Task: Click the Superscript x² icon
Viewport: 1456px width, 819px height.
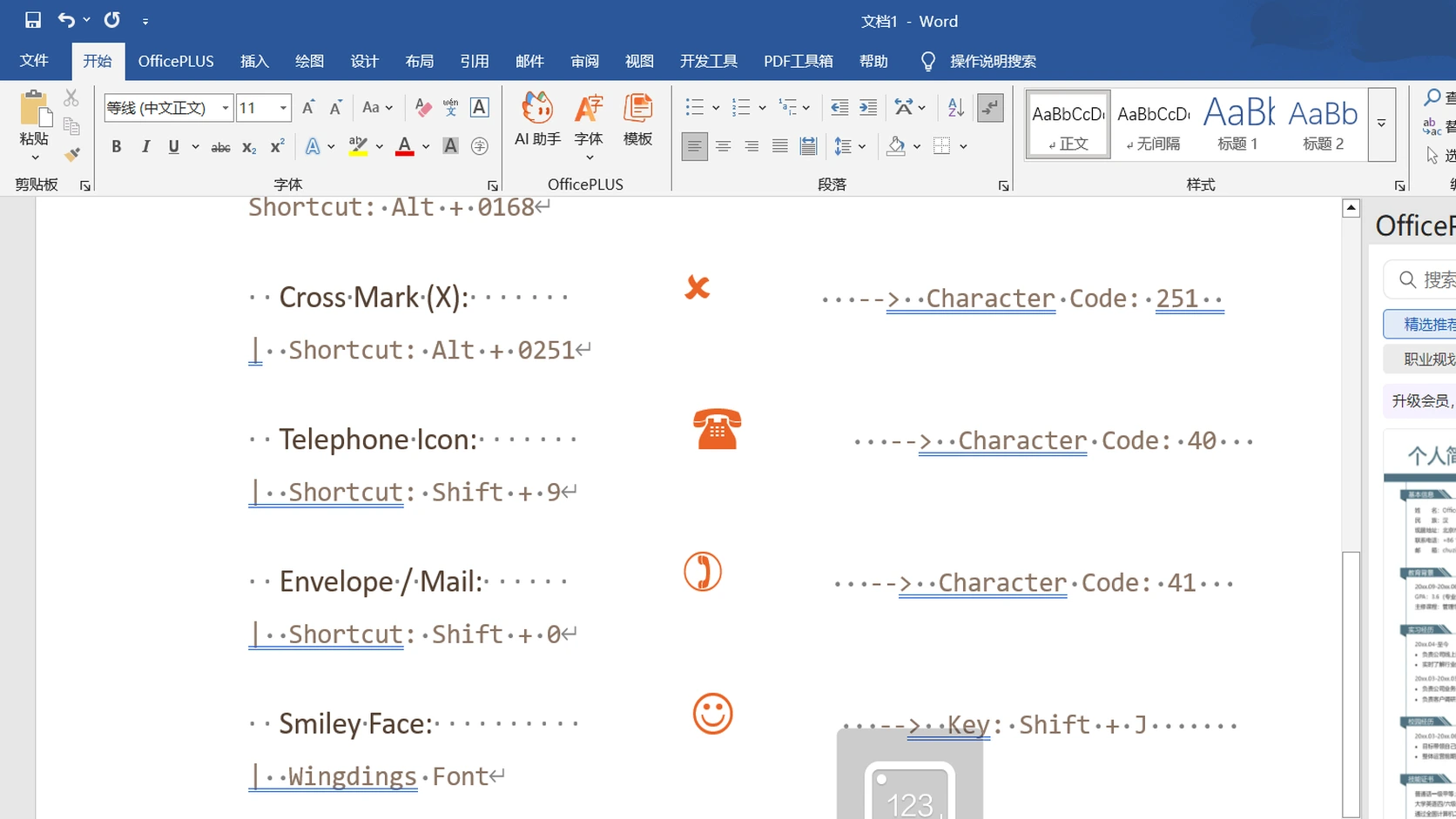Action: 277,146
